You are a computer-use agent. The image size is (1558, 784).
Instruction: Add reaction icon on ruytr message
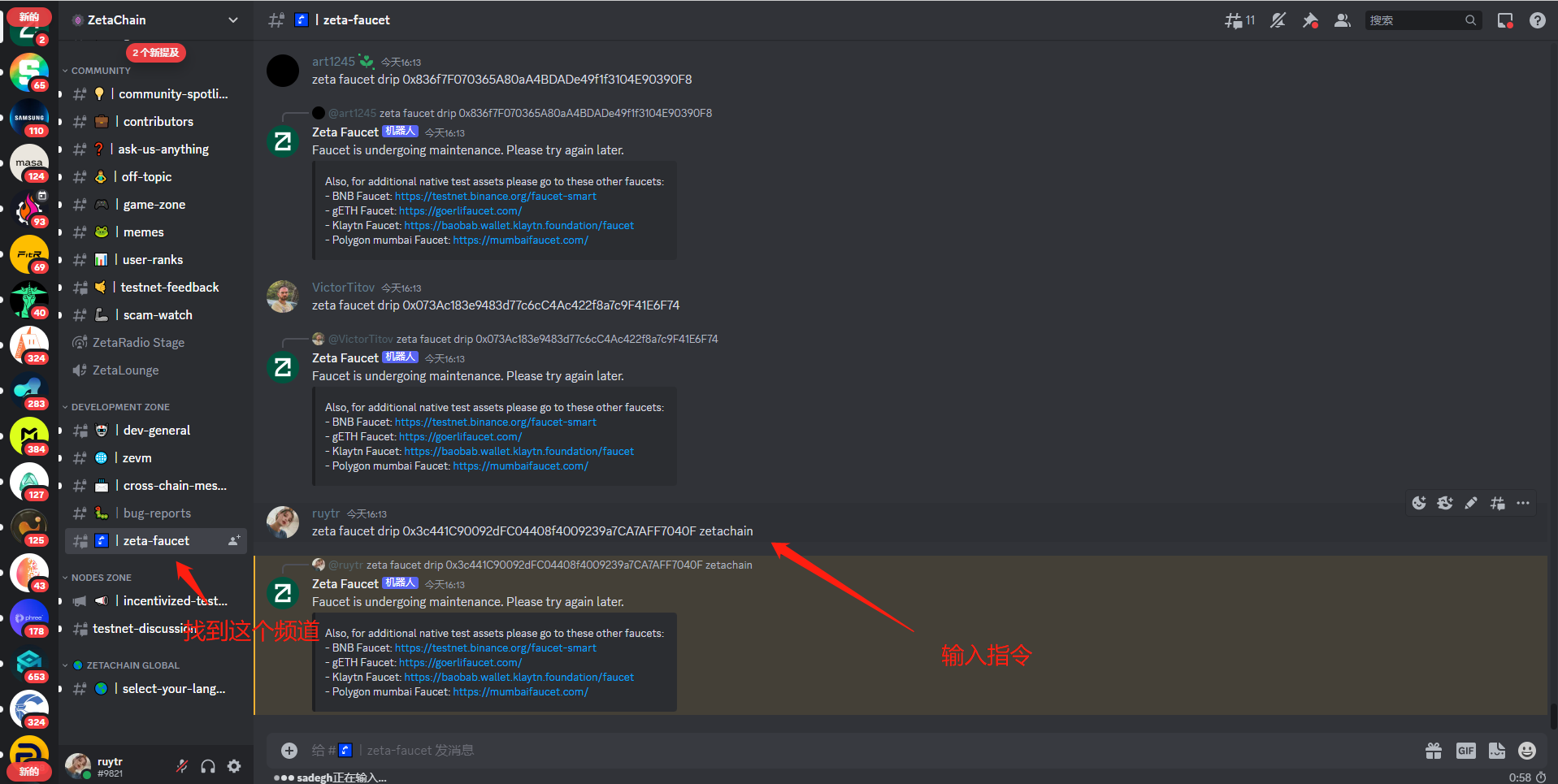(x=1419, y=504)
